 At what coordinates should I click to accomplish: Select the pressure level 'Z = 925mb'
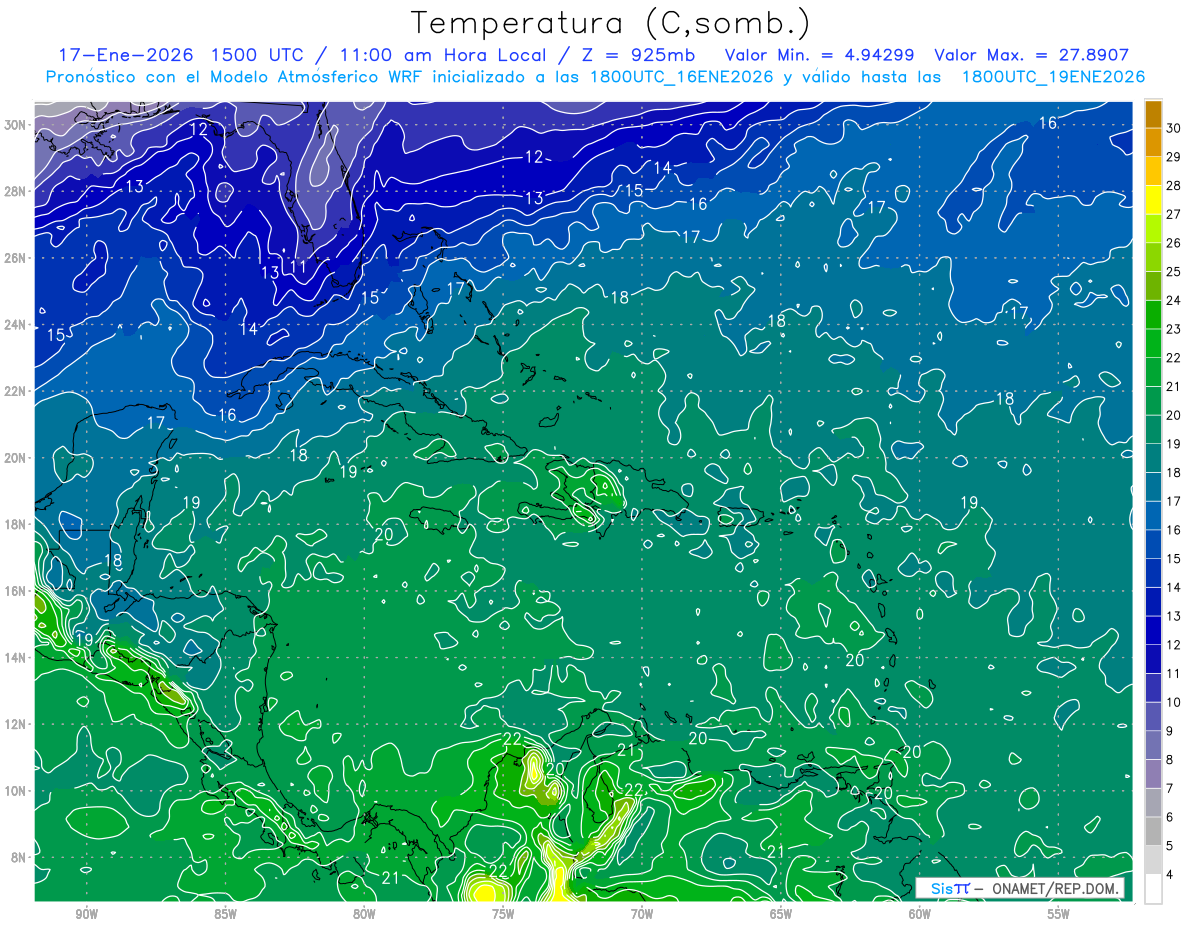(x=637, y=55)
